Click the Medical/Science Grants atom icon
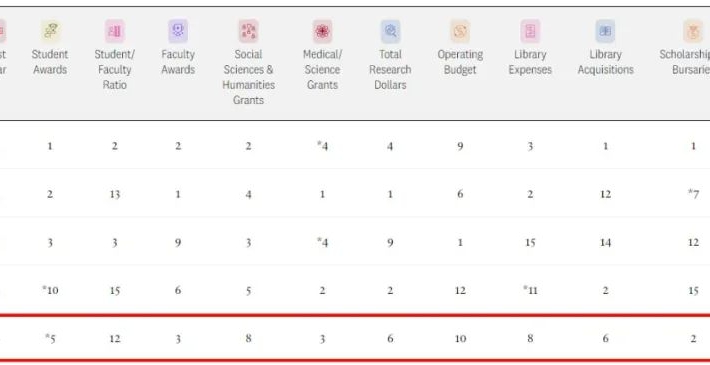 click(x=322, y=31)
